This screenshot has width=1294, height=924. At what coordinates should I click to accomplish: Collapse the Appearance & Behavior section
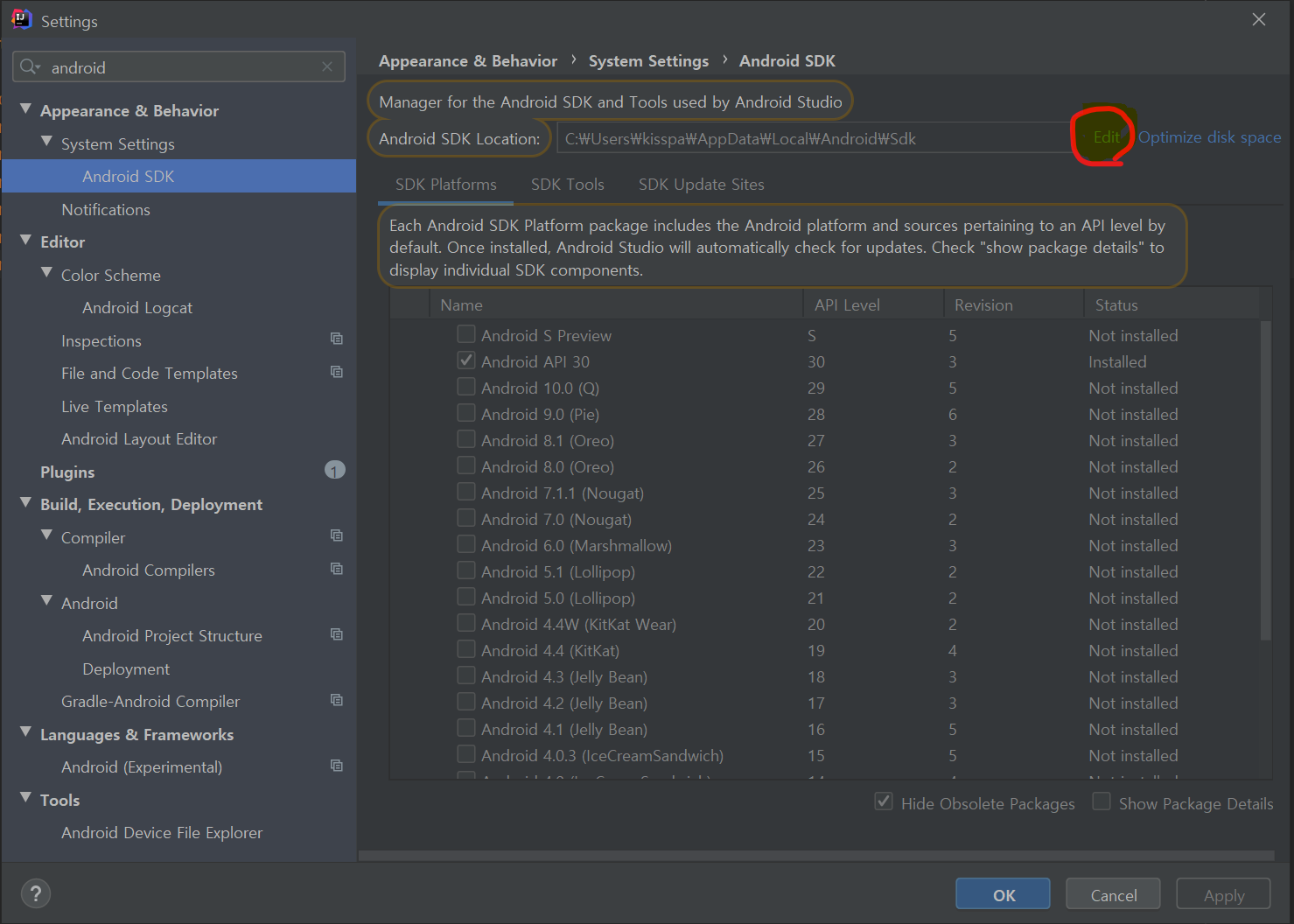[x=25, y=109]
